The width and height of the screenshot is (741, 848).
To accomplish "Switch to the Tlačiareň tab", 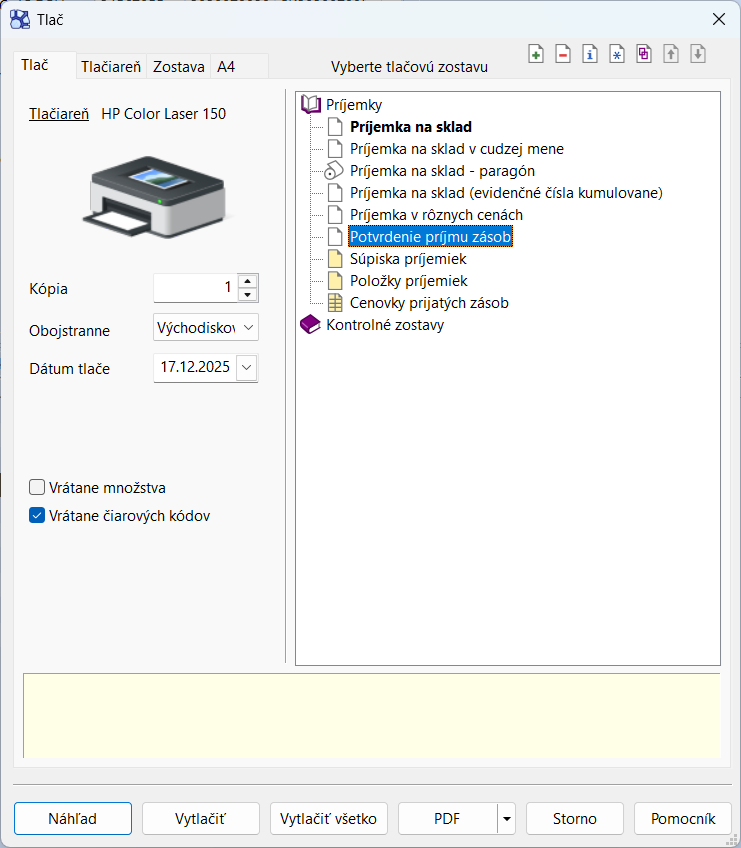I will click(x=113, y=67).
